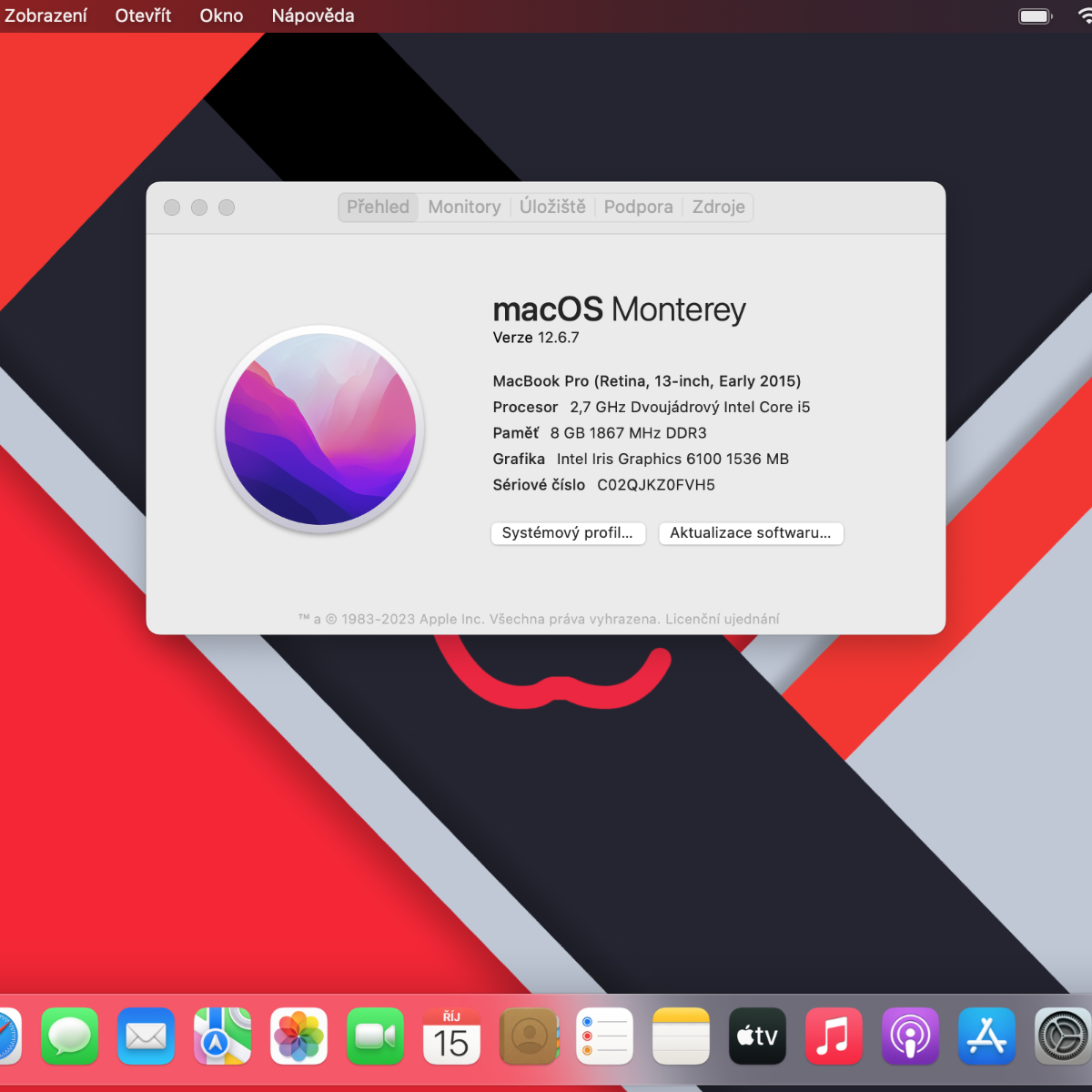Click processor value 2,7 GHz Intel Core i5
Screen dimensions: 1092x1092
pos(690,407)
